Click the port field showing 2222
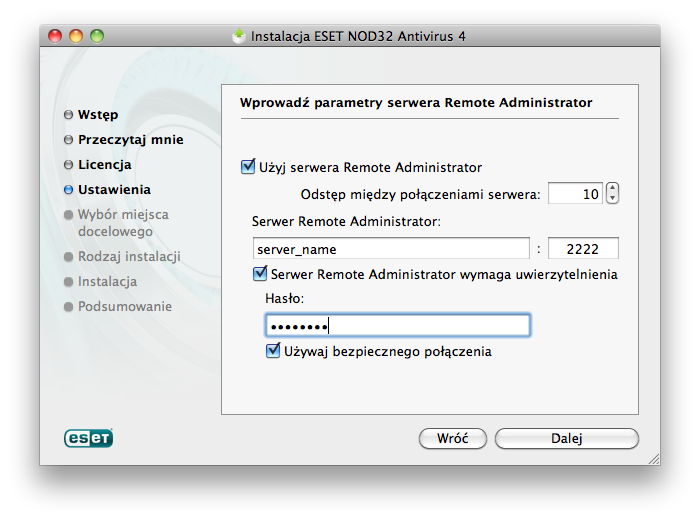 click(x=583, y=249)
